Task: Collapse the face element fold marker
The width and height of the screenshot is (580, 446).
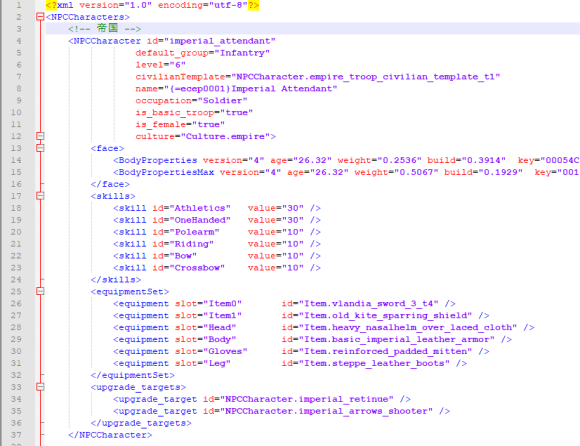Action: point(40,148)
